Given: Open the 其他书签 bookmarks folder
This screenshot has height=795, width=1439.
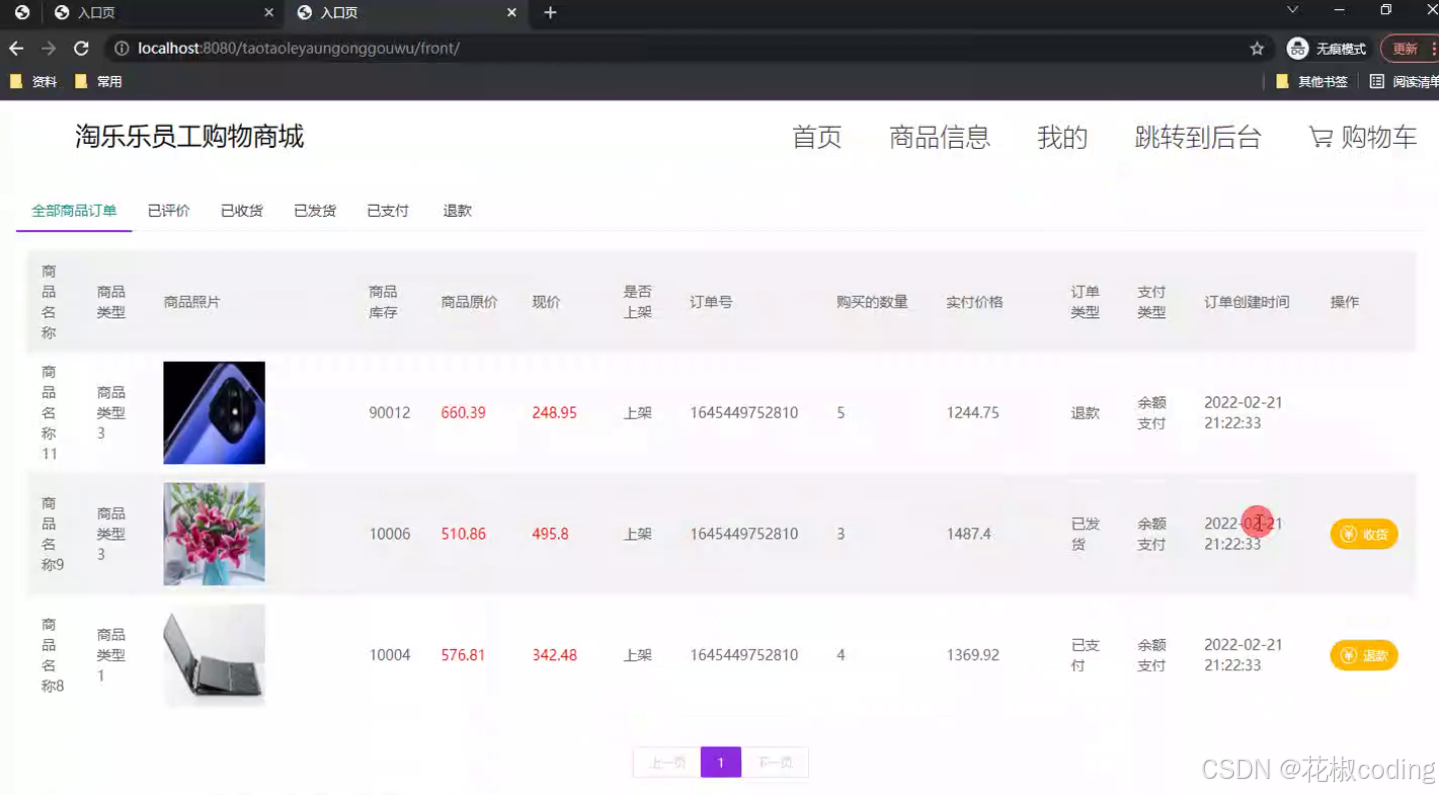Looking at the screenshot, I should [1312, 82].
